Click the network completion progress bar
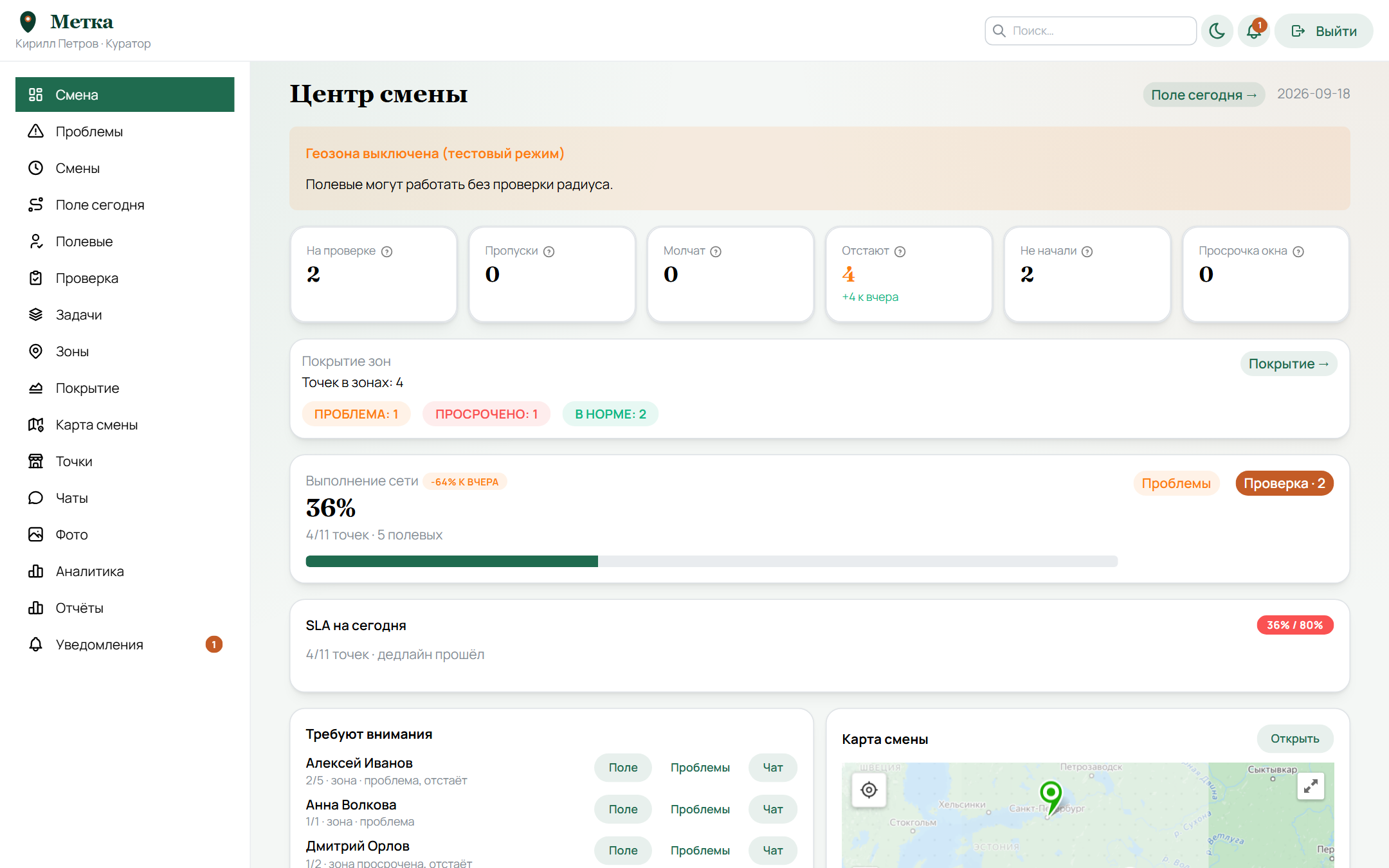Viewport: 1389px width, 868px height. tap(712, 561)
